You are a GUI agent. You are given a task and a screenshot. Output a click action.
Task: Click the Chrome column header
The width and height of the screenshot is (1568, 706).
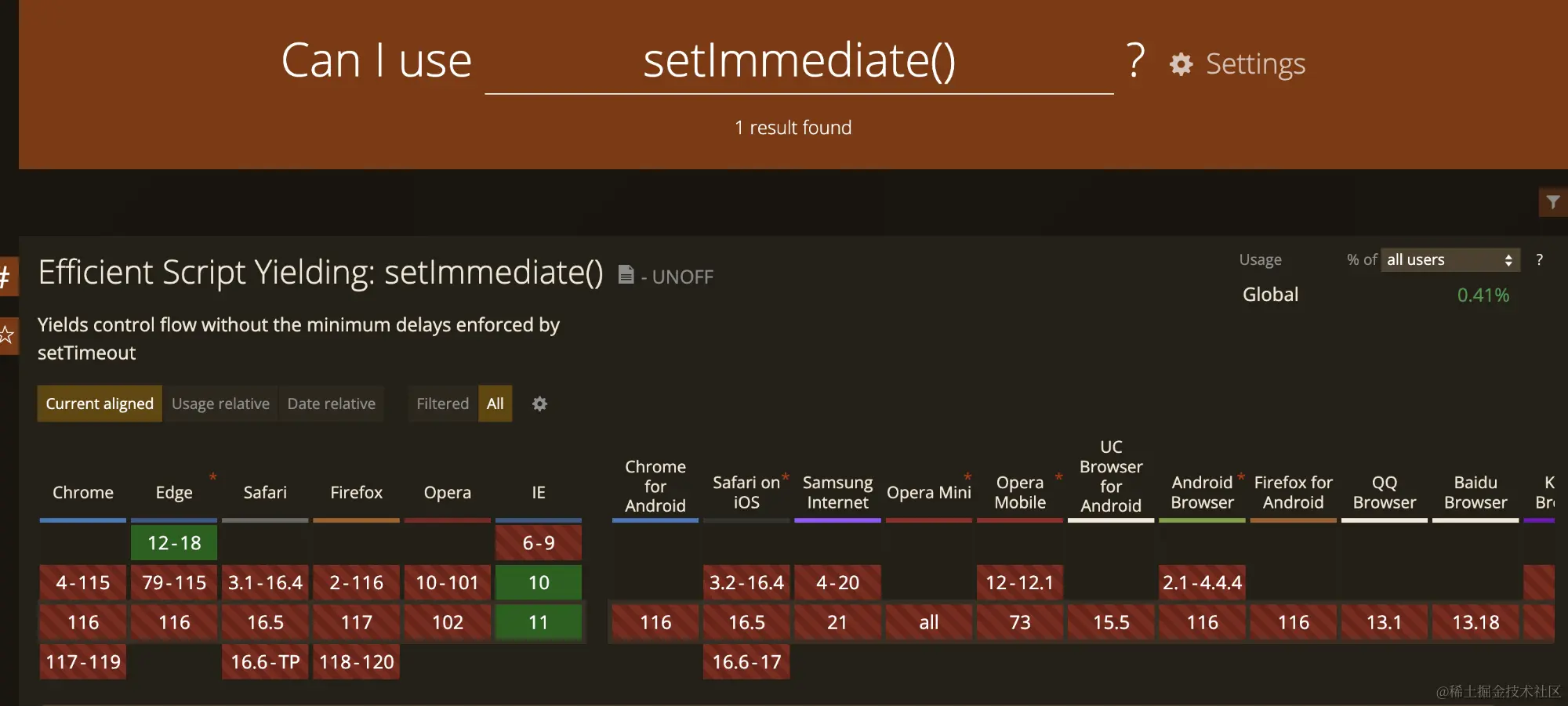point(83,492)
